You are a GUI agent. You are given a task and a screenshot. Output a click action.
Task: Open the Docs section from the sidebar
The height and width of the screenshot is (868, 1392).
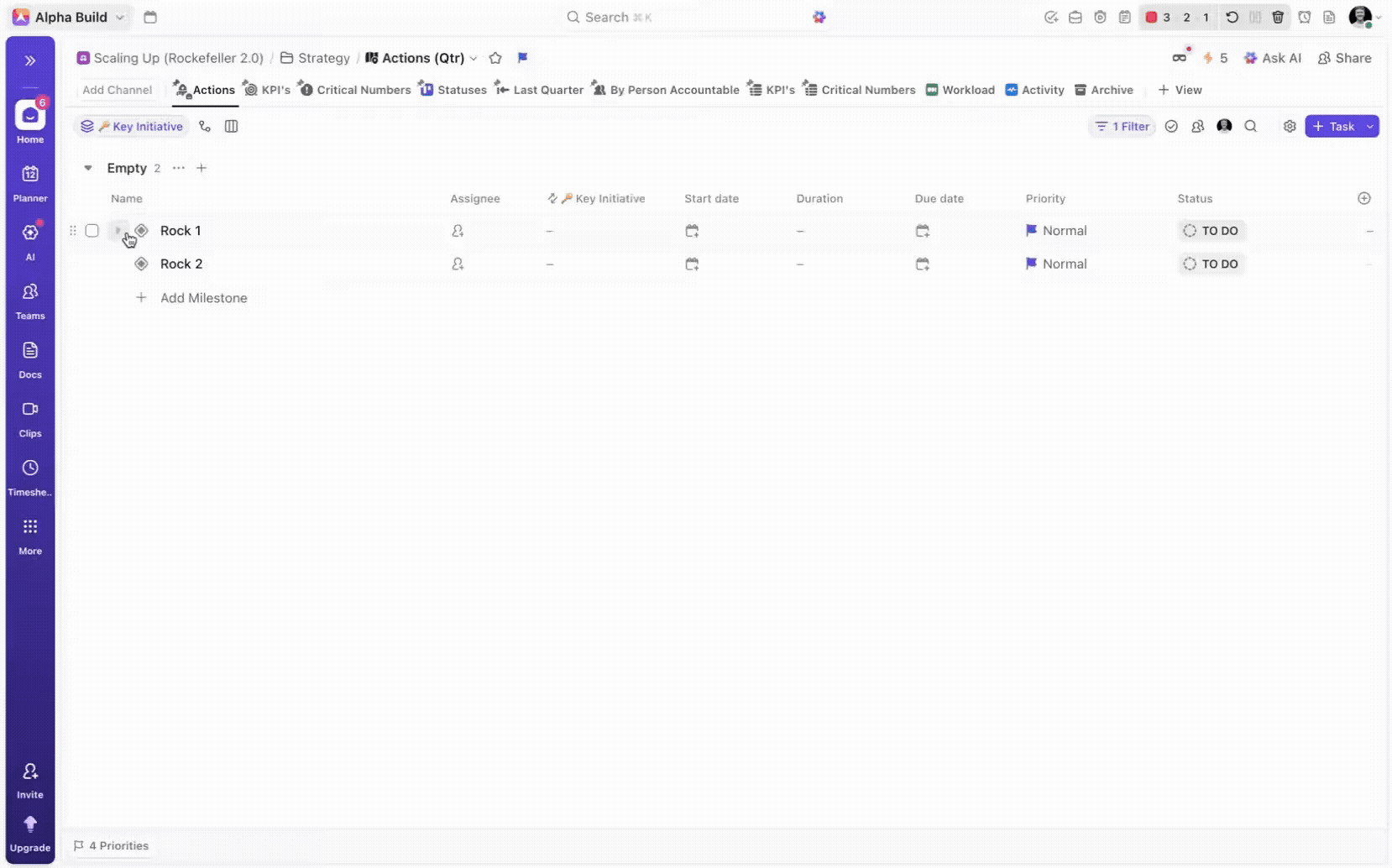(29, 358)
